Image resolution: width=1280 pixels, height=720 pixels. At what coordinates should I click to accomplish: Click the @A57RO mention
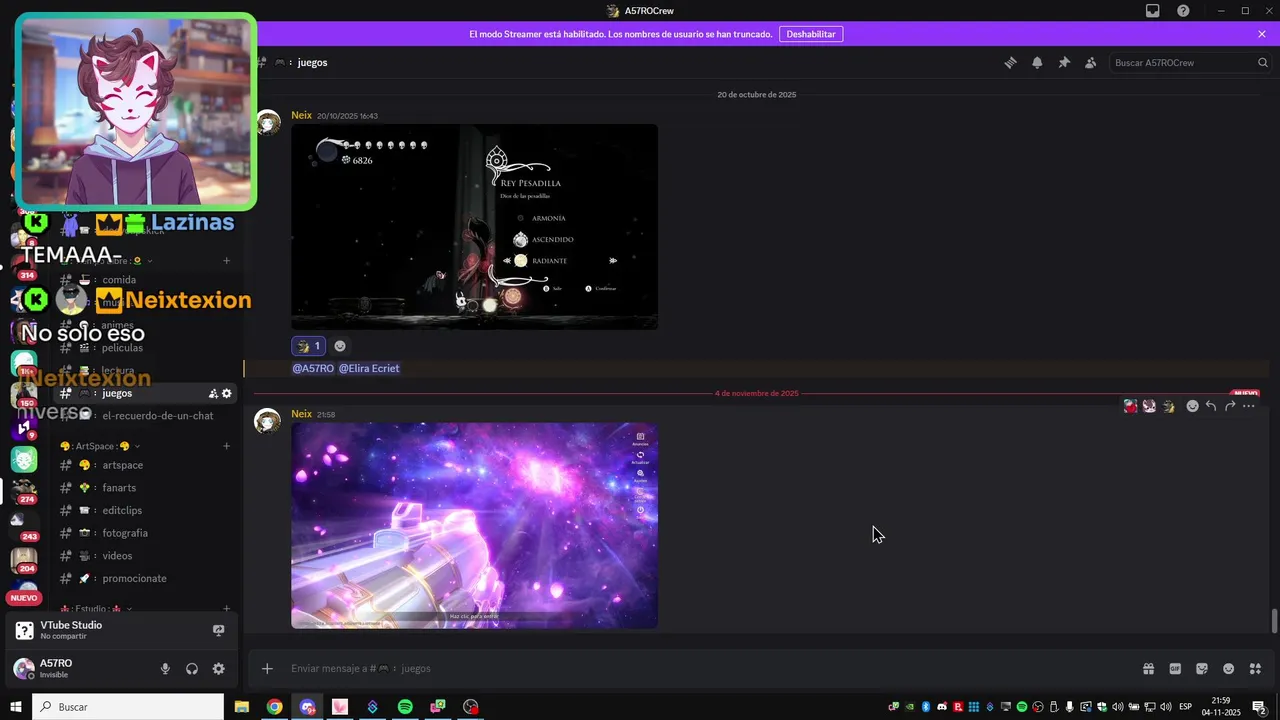[313, 368]
